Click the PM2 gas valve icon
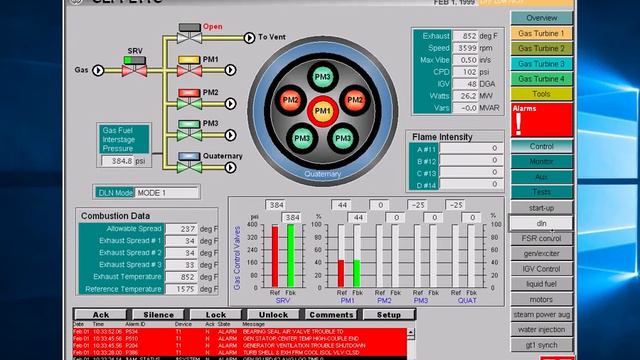640x360 pixels. pos(189,100)
